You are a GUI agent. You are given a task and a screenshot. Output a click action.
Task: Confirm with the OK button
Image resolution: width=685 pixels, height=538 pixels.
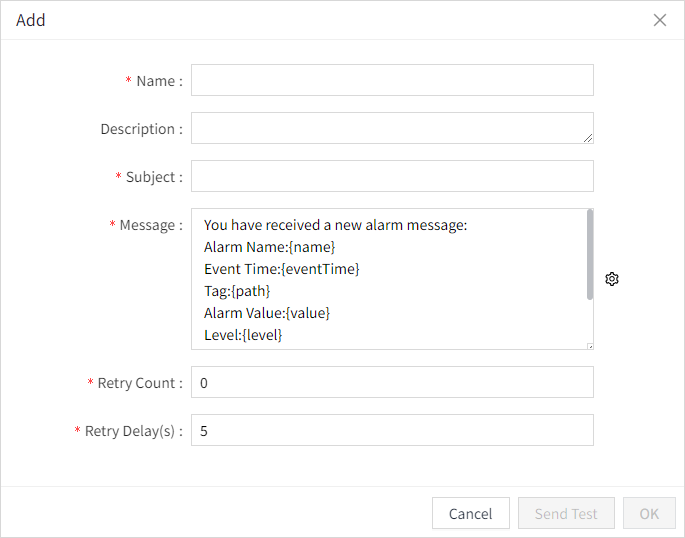pyautogui.click(x=649, y=513)
